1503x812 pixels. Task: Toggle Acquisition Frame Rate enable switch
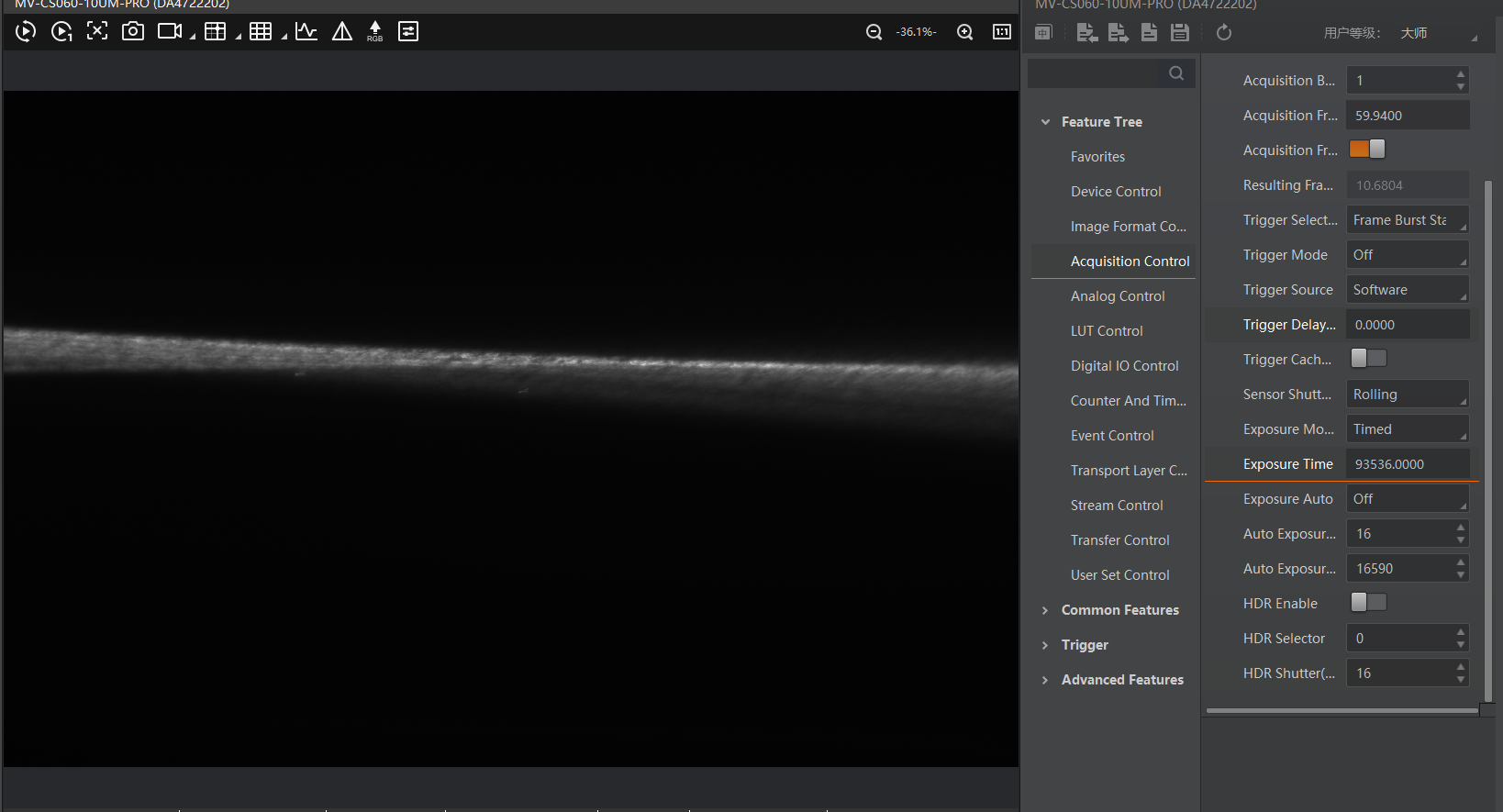pos(1367,150)
